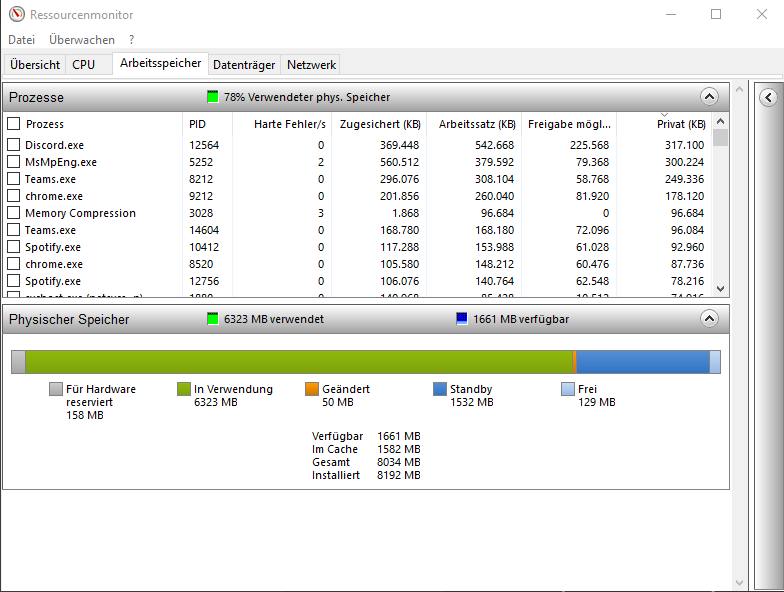Minimize the Ressourcenmonitor window

tap(671, 14)
